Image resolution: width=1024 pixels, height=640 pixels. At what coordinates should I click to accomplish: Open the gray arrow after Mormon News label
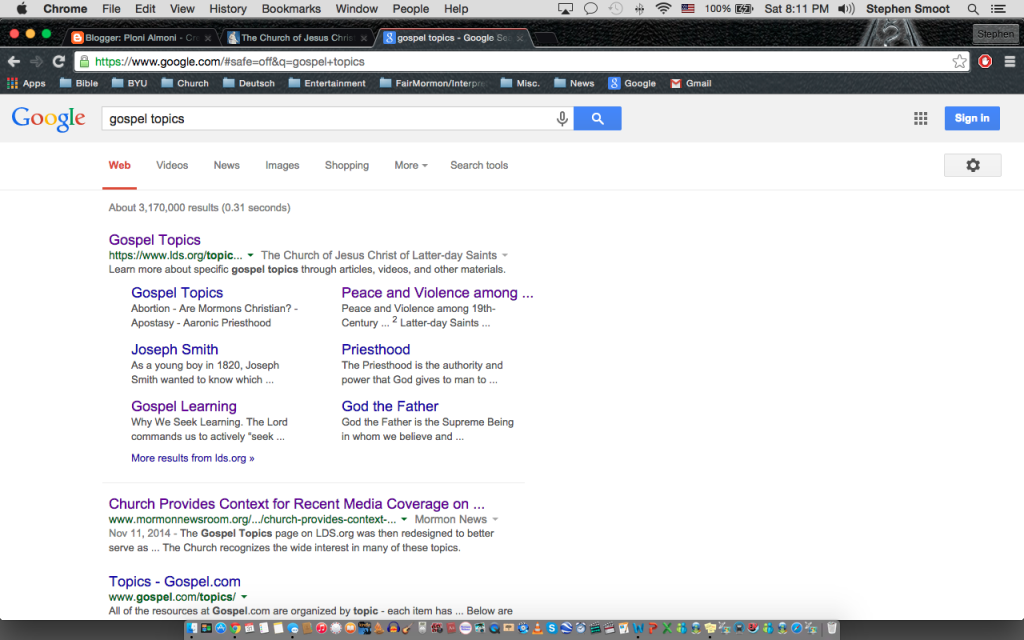(x=495, y=519)
